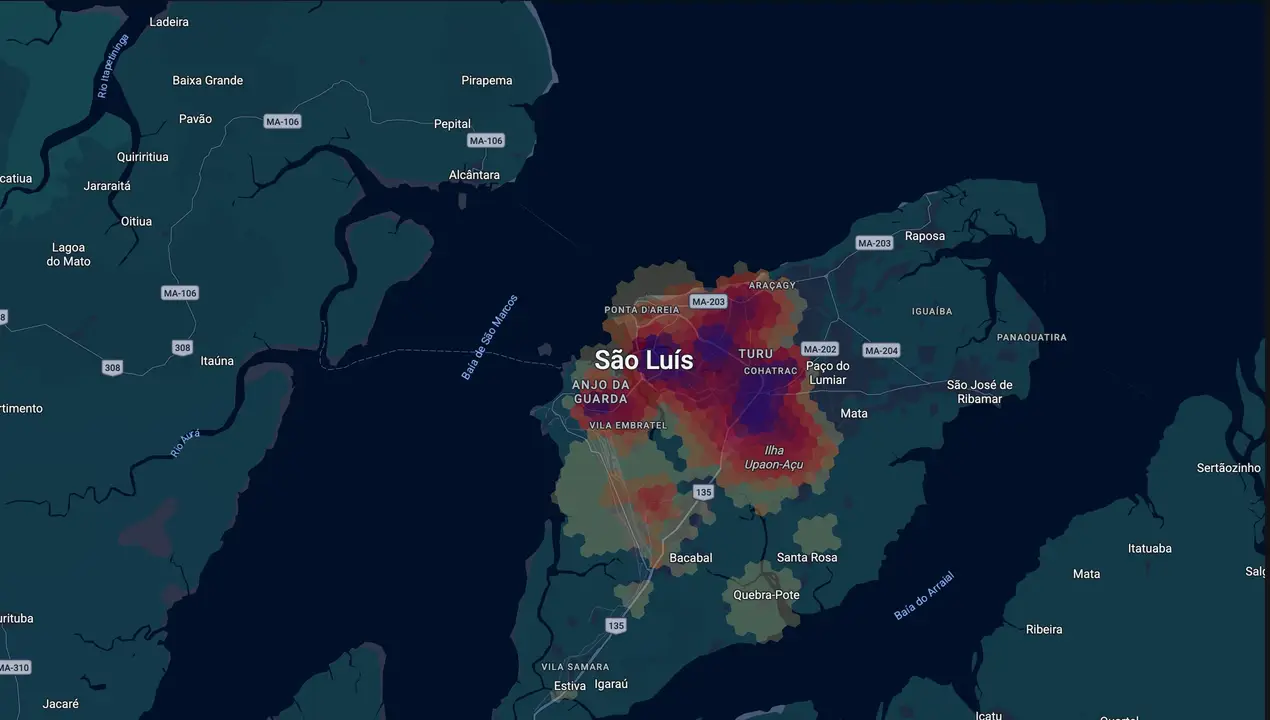Click the Quebra-Pote label
Screen dimensions: 1270x720
click(767, 595)
